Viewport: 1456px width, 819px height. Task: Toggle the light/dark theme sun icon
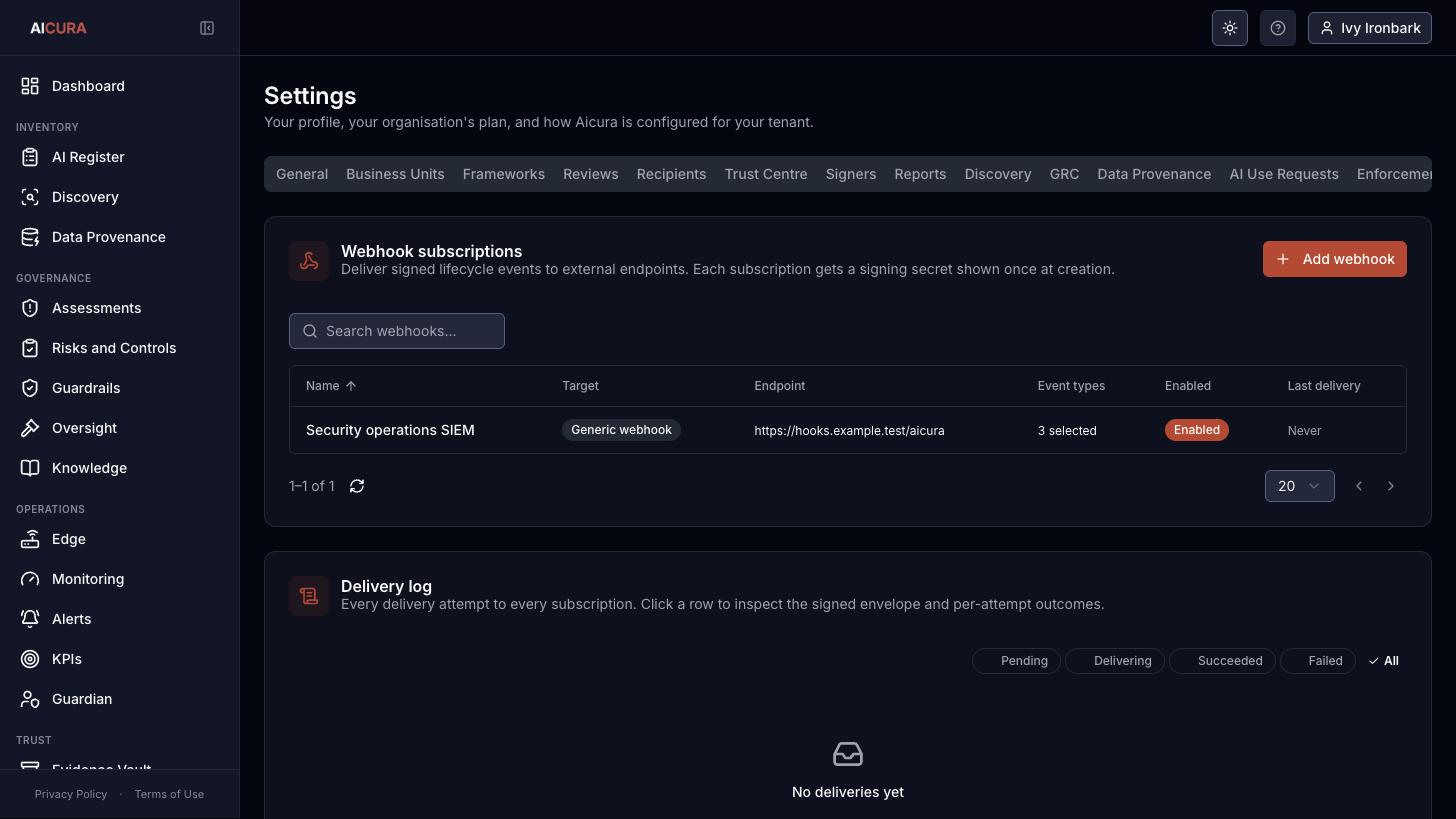click(x=1230, y=28)
